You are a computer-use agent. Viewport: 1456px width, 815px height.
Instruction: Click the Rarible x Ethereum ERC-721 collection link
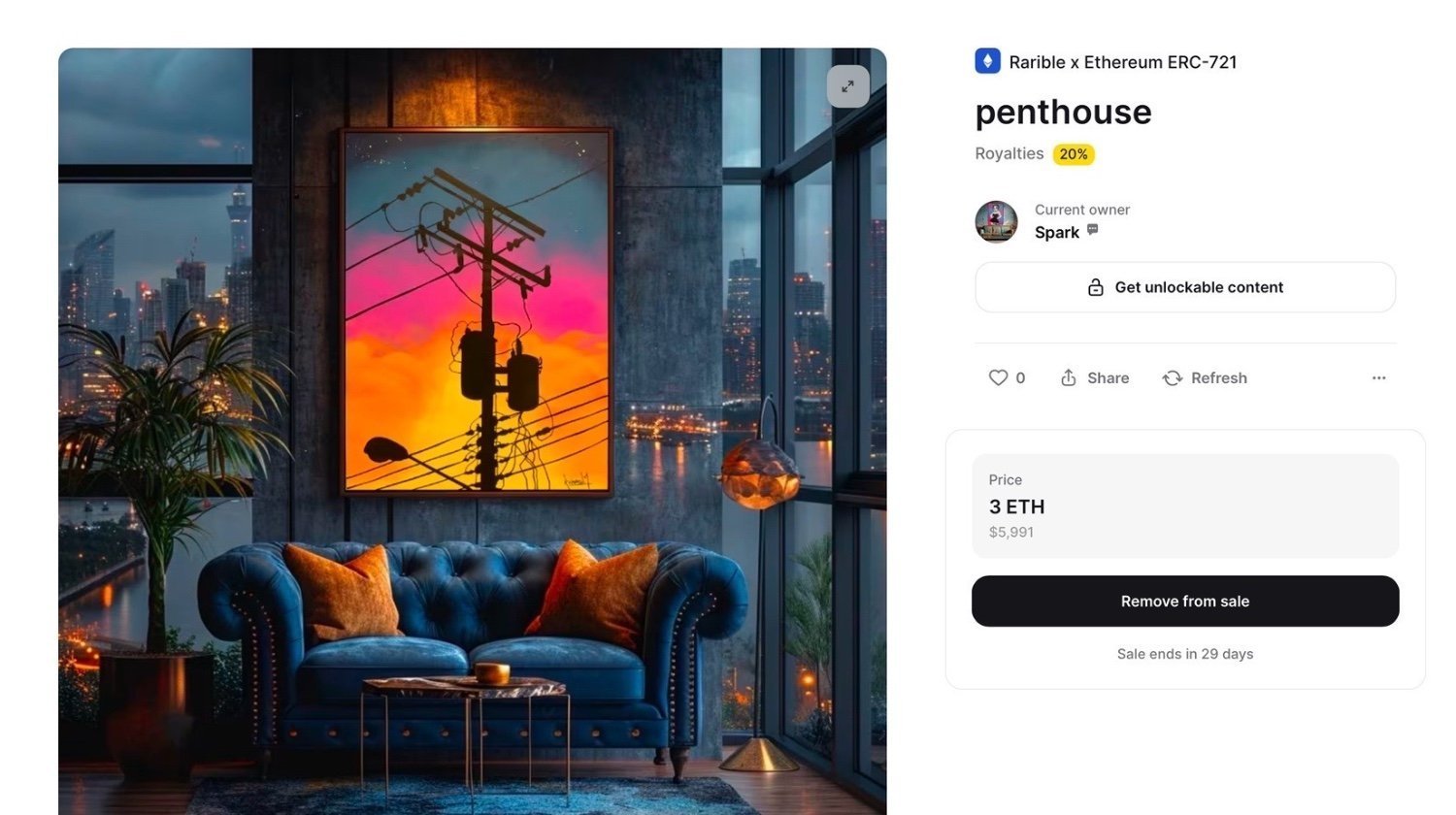(x=1123, y=62)
